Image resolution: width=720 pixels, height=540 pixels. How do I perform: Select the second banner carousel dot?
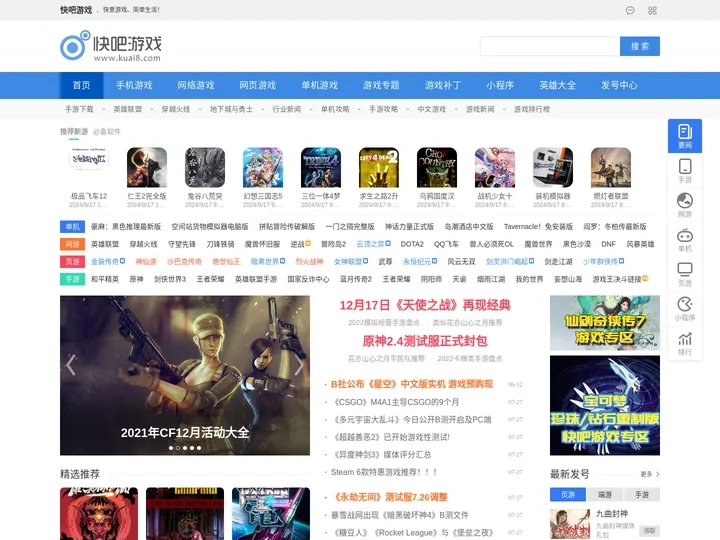[178, 448]
